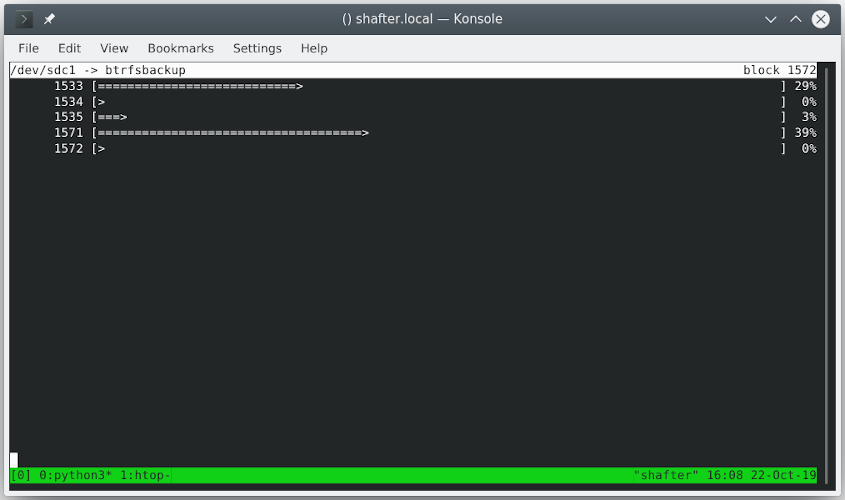Click the /dev/sdc1 device path text

tap(43, 71)
